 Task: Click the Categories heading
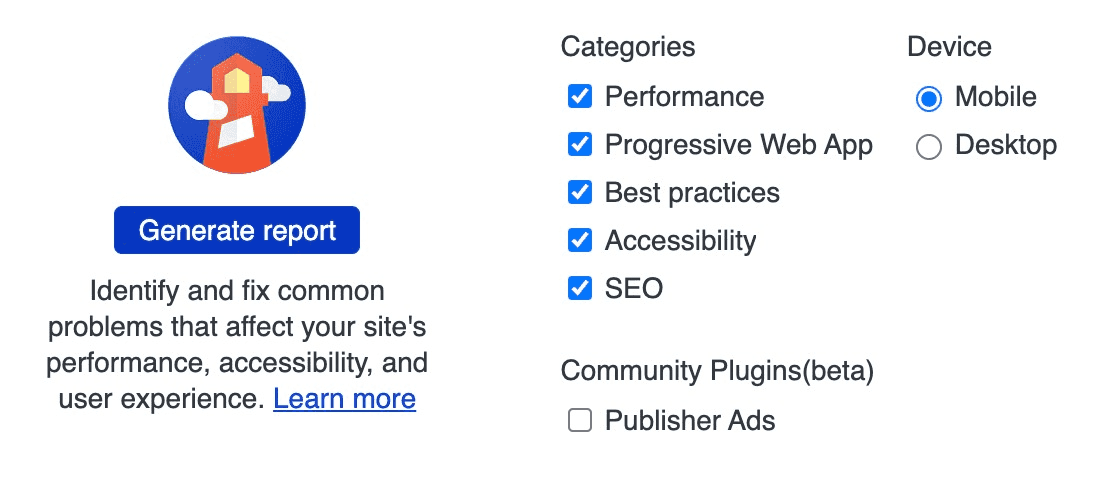pyautogui.click(x=628, y=47)
